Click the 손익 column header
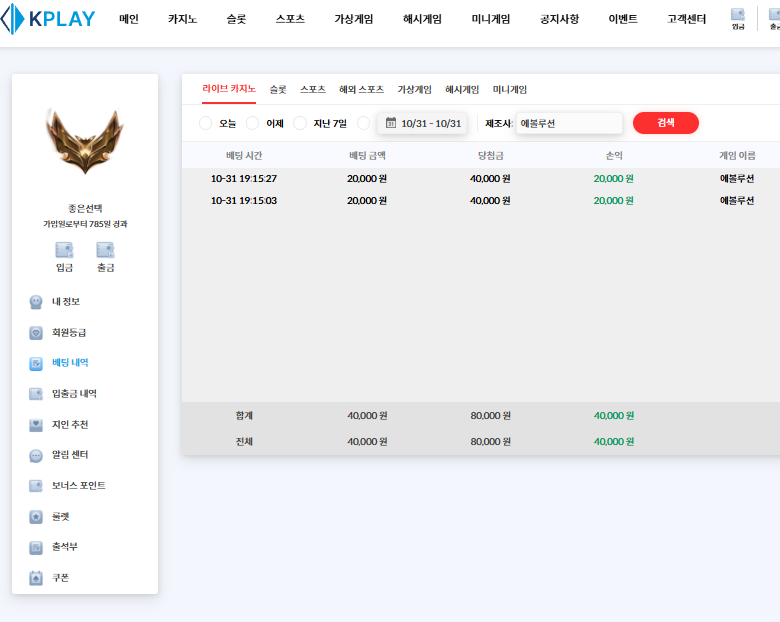 (x=614, y=156)
